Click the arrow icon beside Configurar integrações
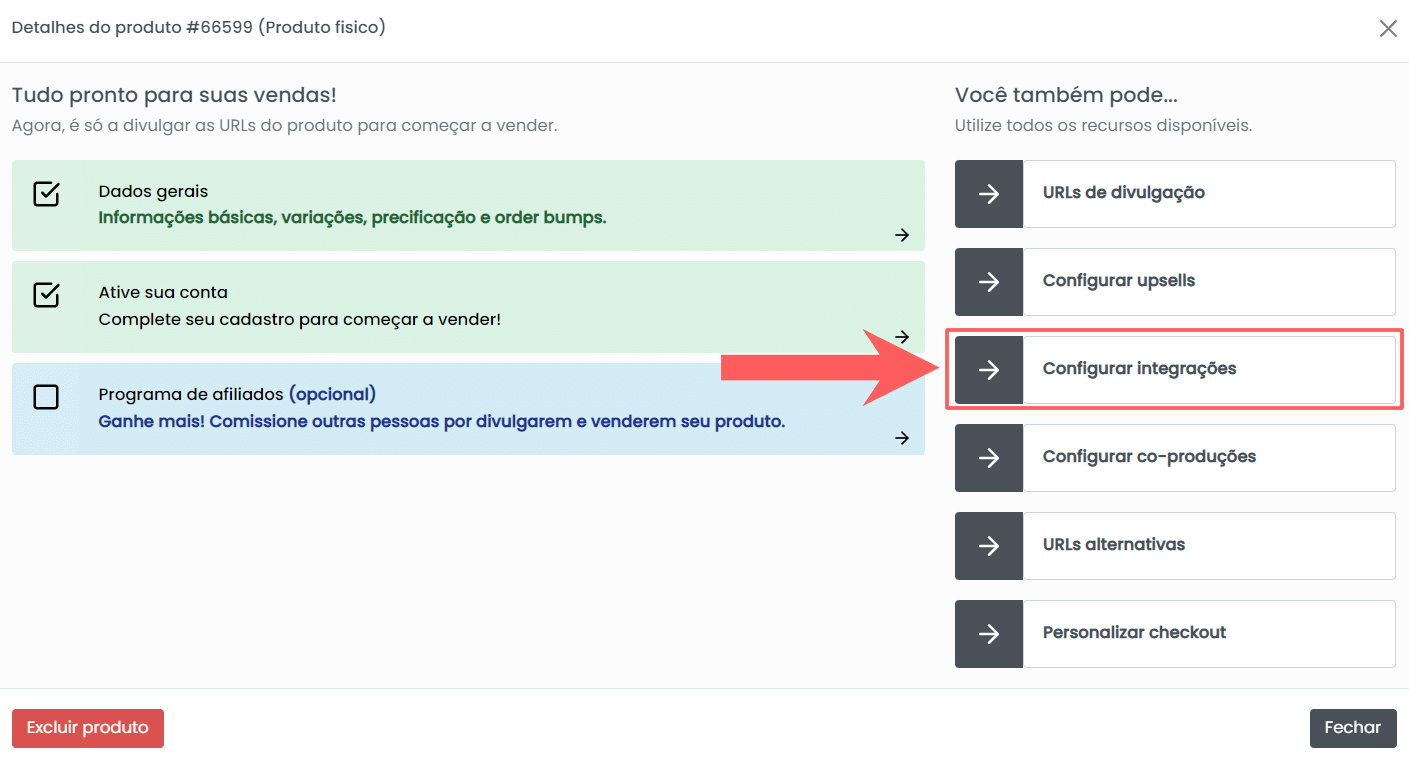Image resolution: width=1409 pixels, height=763 pixels. 989,370
